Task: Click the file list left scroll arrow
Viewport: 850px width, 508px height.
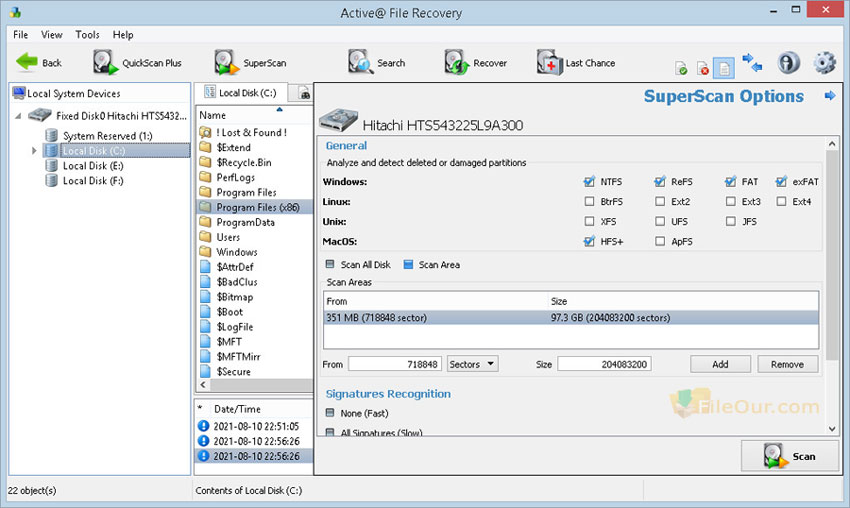Action: click(203, 385)
